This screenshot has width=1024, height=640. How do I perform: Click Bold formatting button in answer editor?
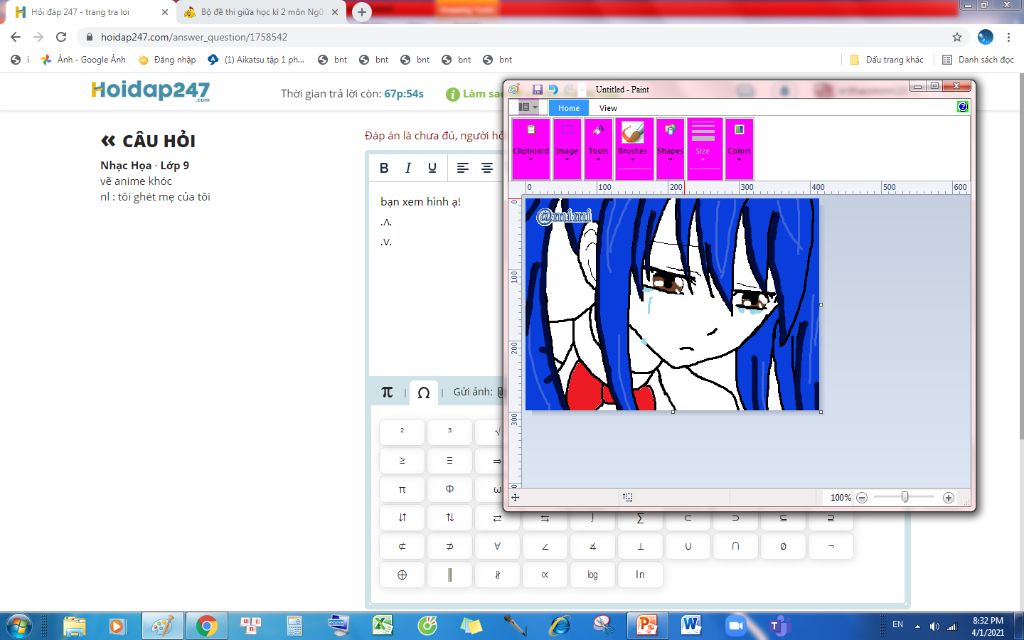[384, 168]
